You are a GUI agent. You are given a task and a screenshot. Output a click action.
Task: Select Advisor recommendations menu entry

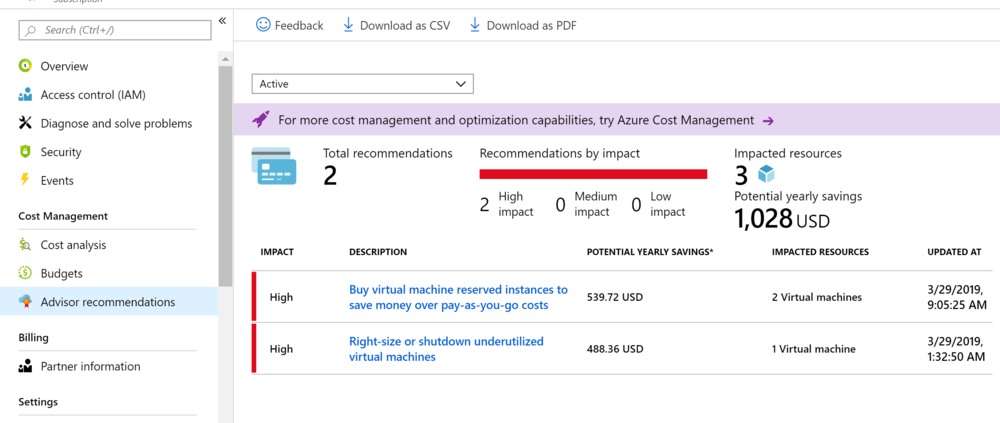[x=108, y=302]
